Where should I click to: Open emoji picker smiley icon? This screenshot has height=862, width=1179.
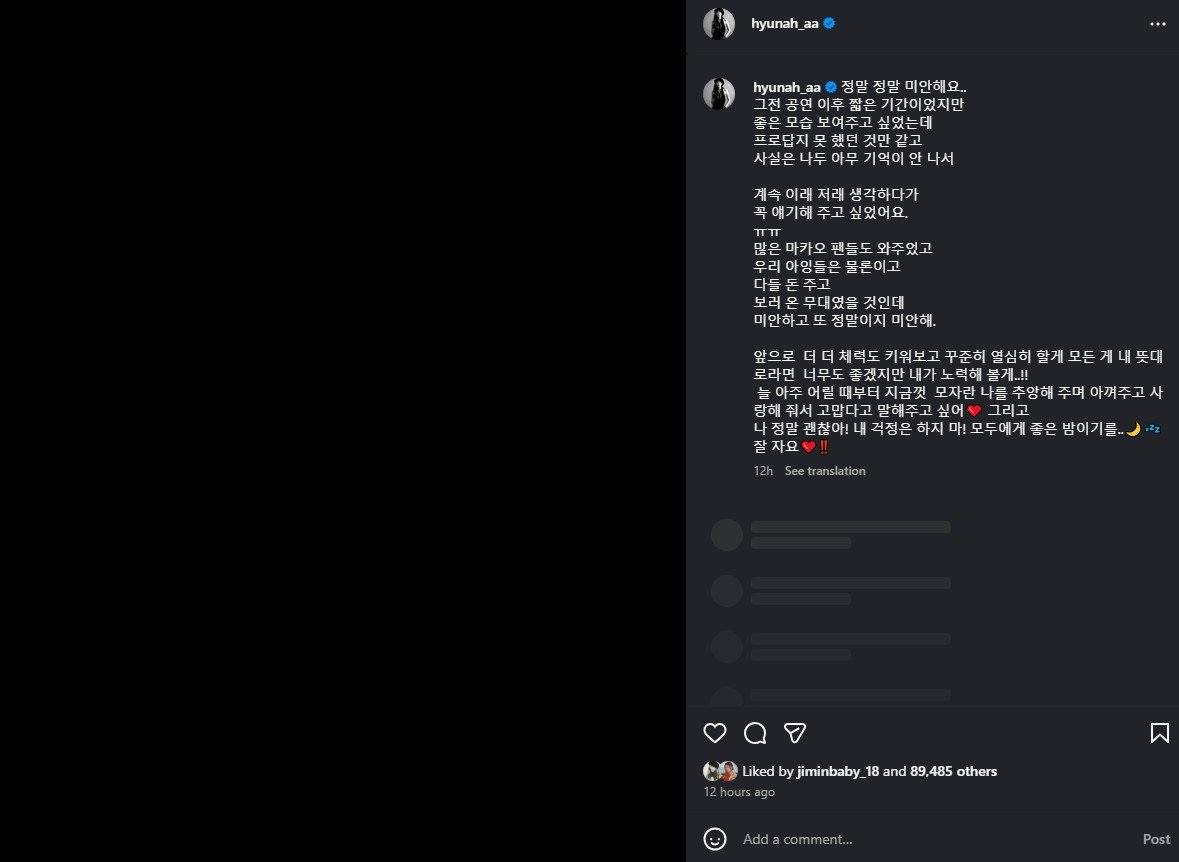pyautogui.click(x=714, y=839)
